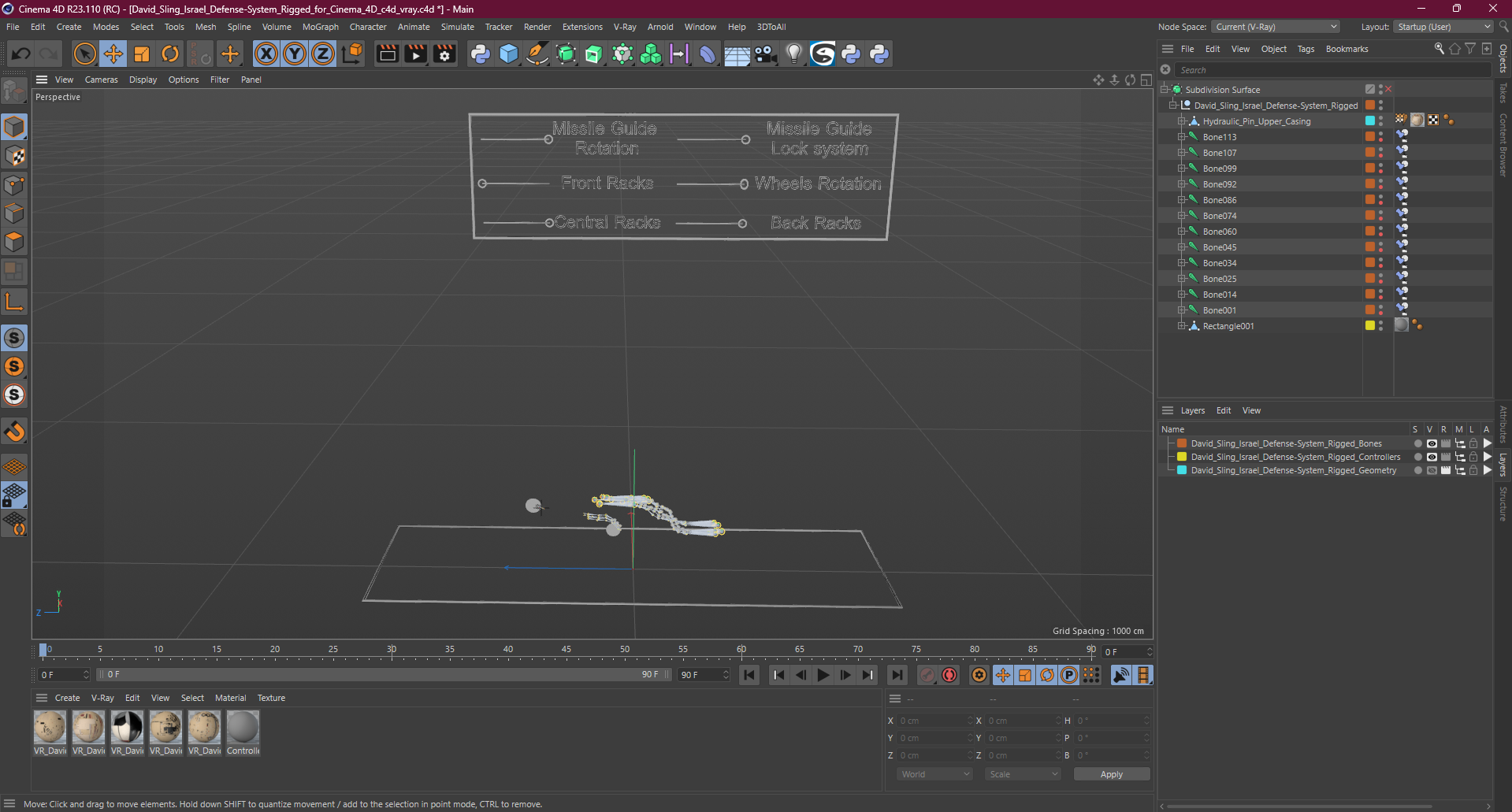Toggle visibility eye of Bones layer
The width and height of the screenshot is (1512, 812).
pos(1432,443)
